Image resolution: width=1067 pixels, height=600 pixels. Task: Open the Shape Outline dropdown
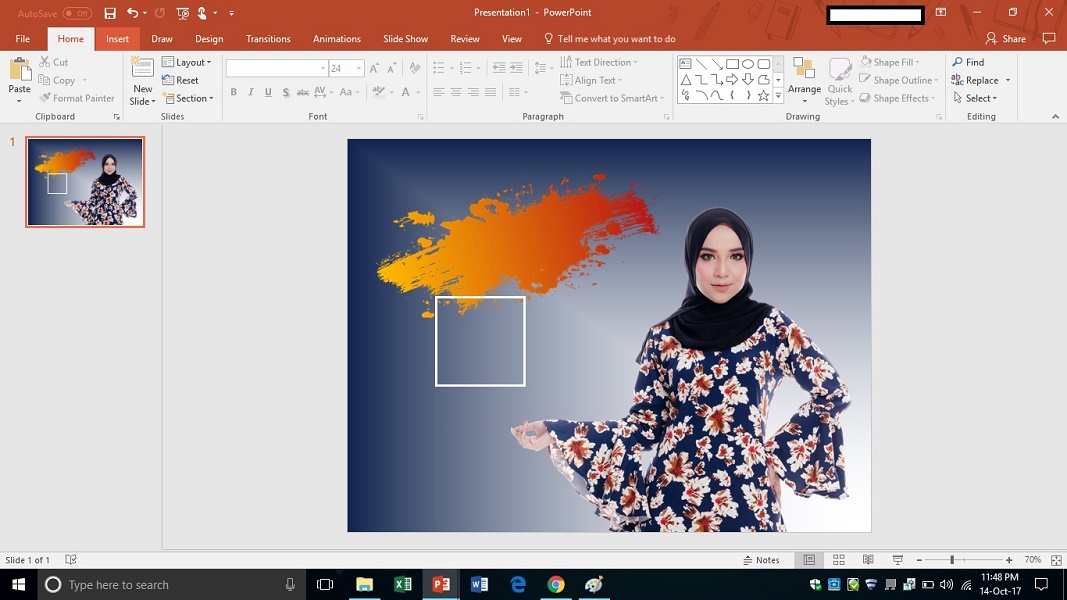tap(899, 80)
